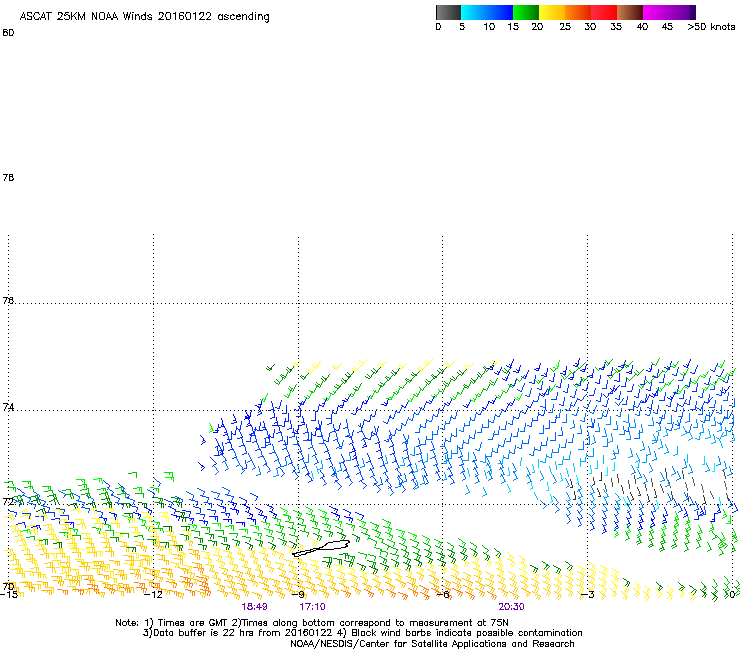
Task: Click the legend tick label '0'
Action: click(438, 27)
